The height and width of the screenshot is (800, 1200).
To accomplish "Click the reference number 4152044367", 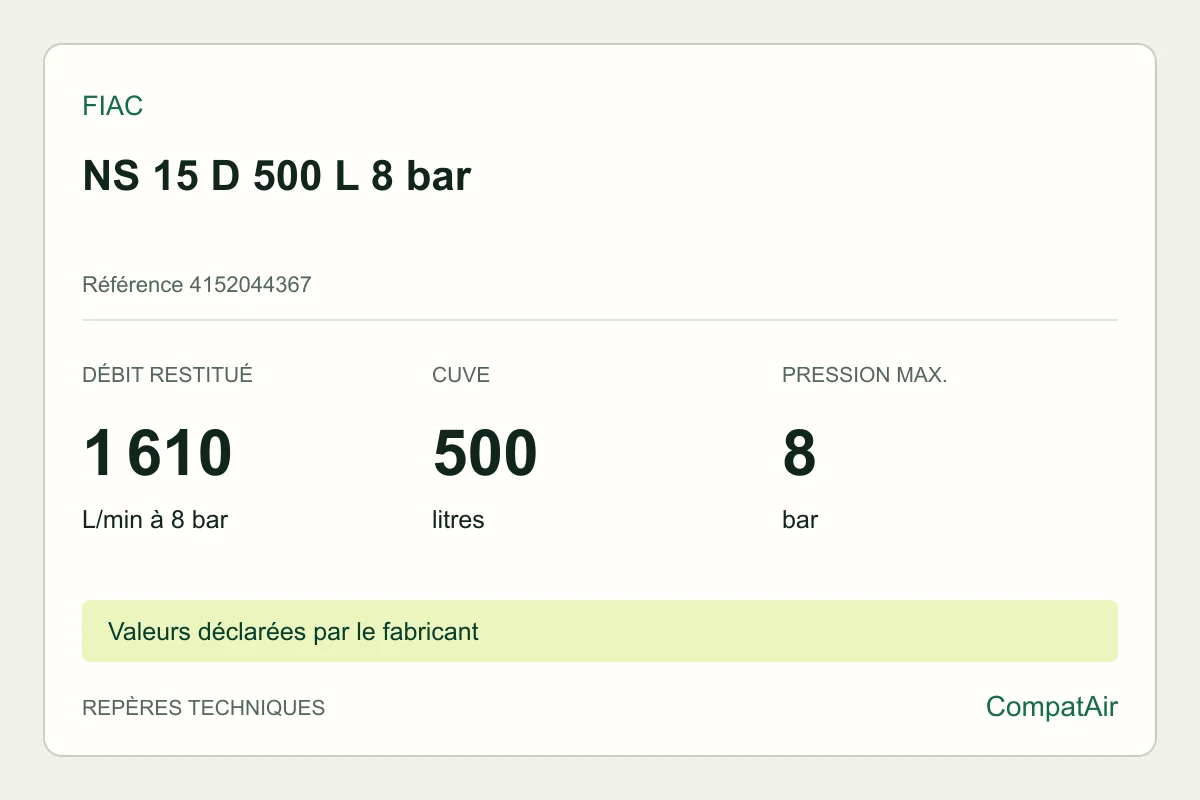I will click(250, 285).
